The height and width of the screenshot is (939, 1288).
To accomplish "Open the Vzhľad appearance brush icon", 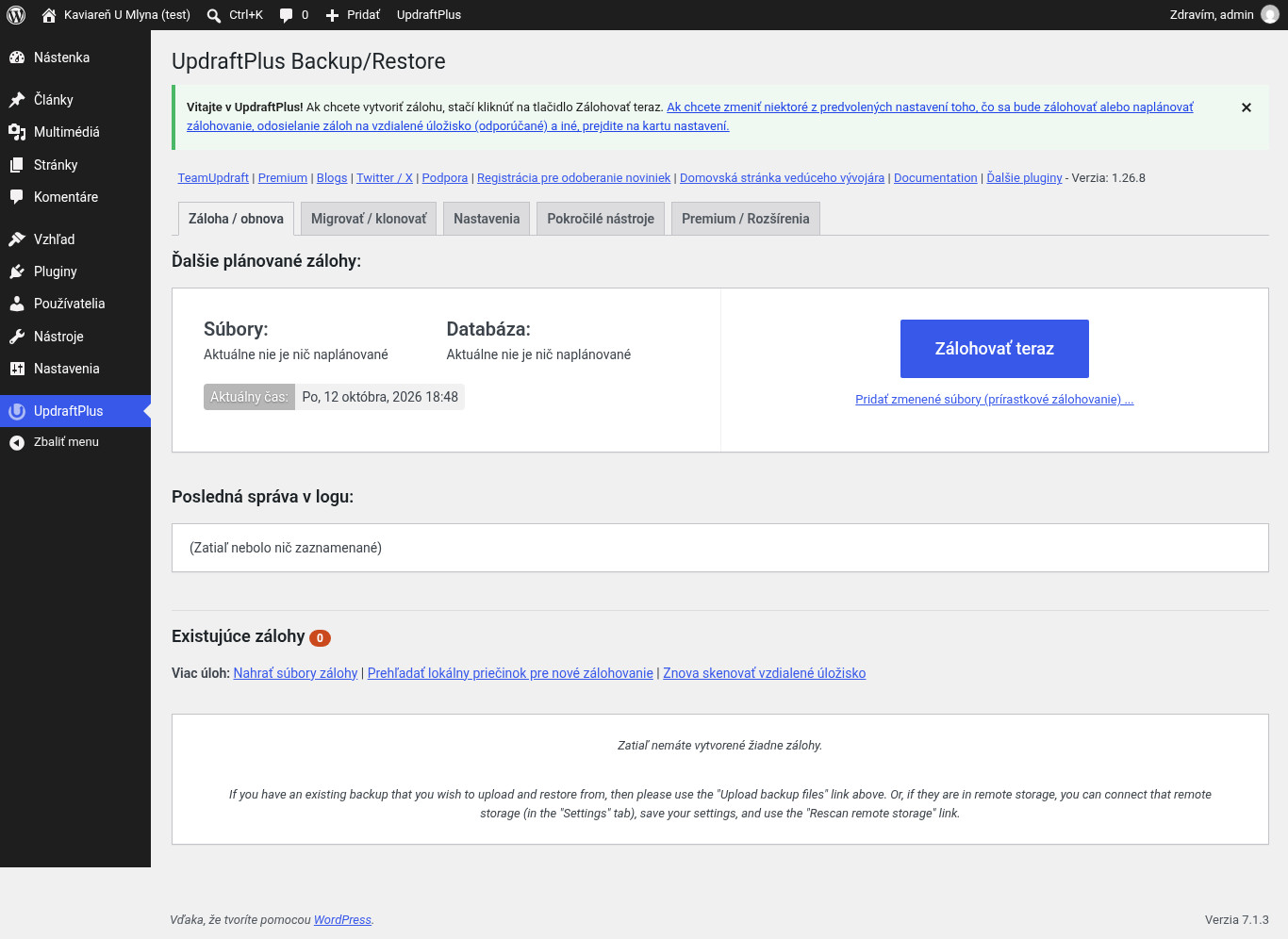I will point(17,239).
